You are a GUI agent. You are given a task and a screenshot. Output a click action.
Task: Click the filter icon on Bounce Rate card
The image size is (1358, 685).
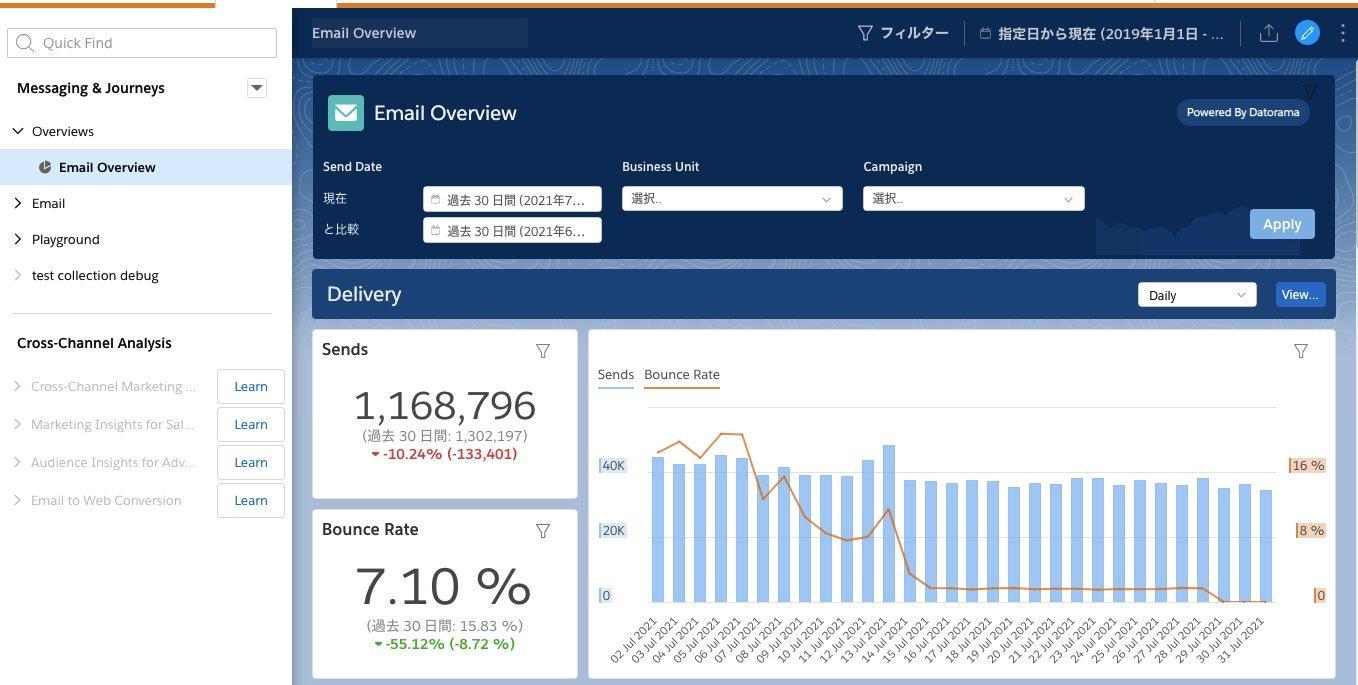coord(543,531)
